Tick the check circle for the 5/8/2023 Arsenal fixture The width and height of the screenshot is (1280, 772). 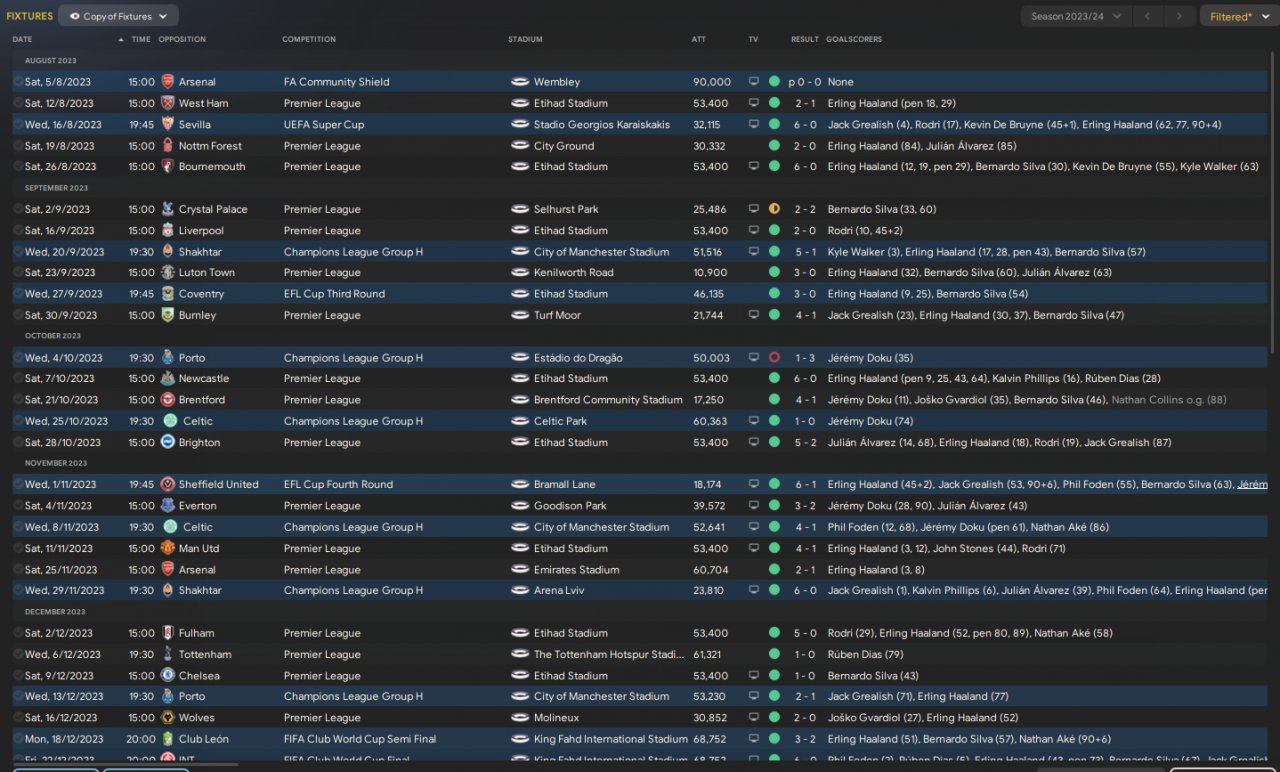coord(18,82)
